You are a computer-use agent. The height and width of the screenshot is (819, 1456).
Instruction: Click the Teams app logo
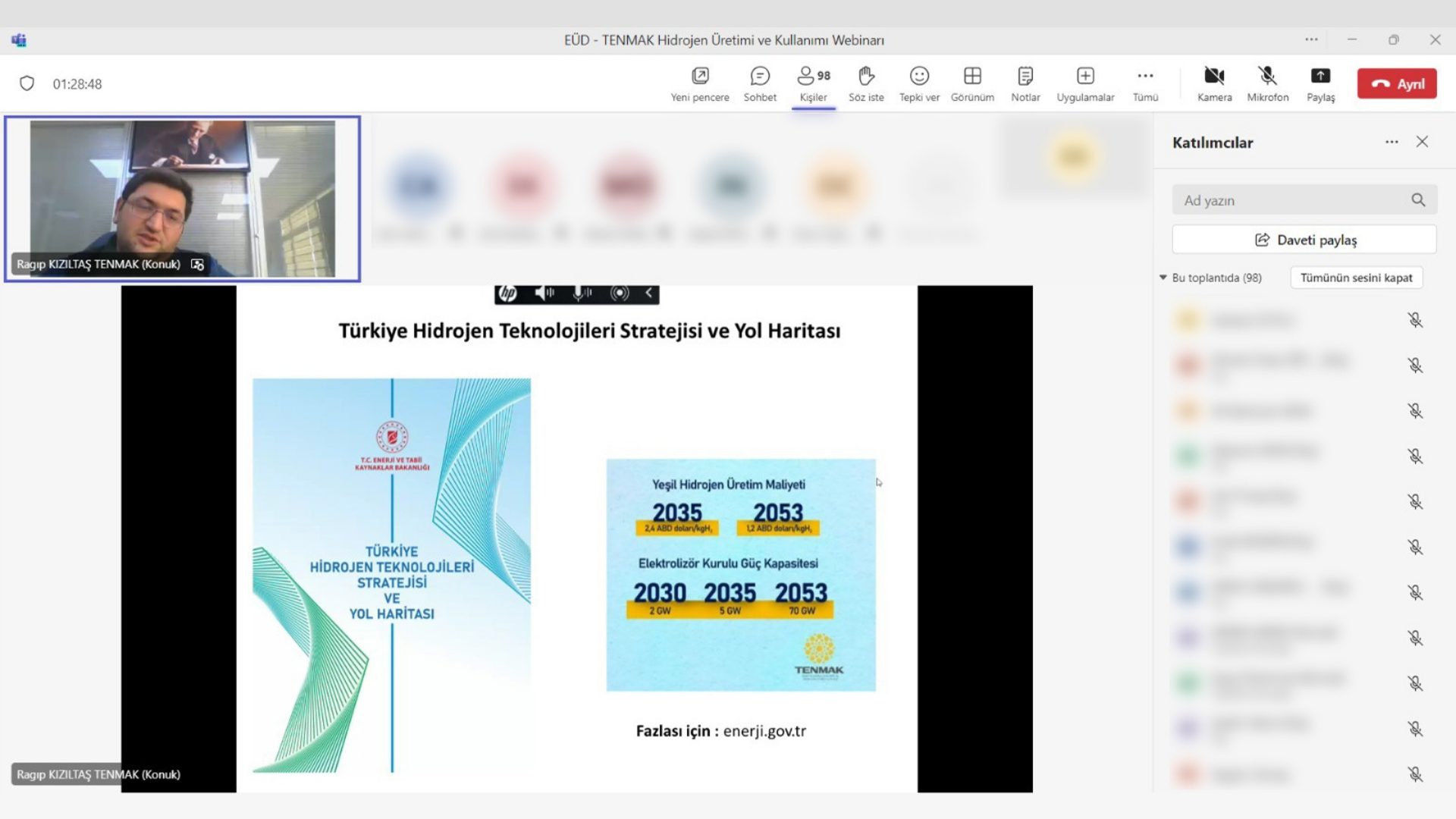[19, 40]
